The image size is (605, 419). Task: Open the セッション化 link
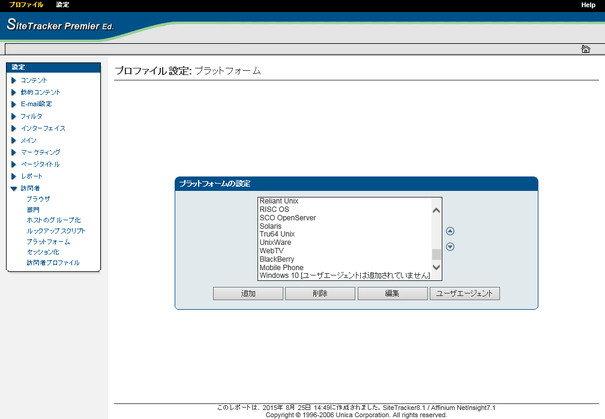(x=43, y=252)
